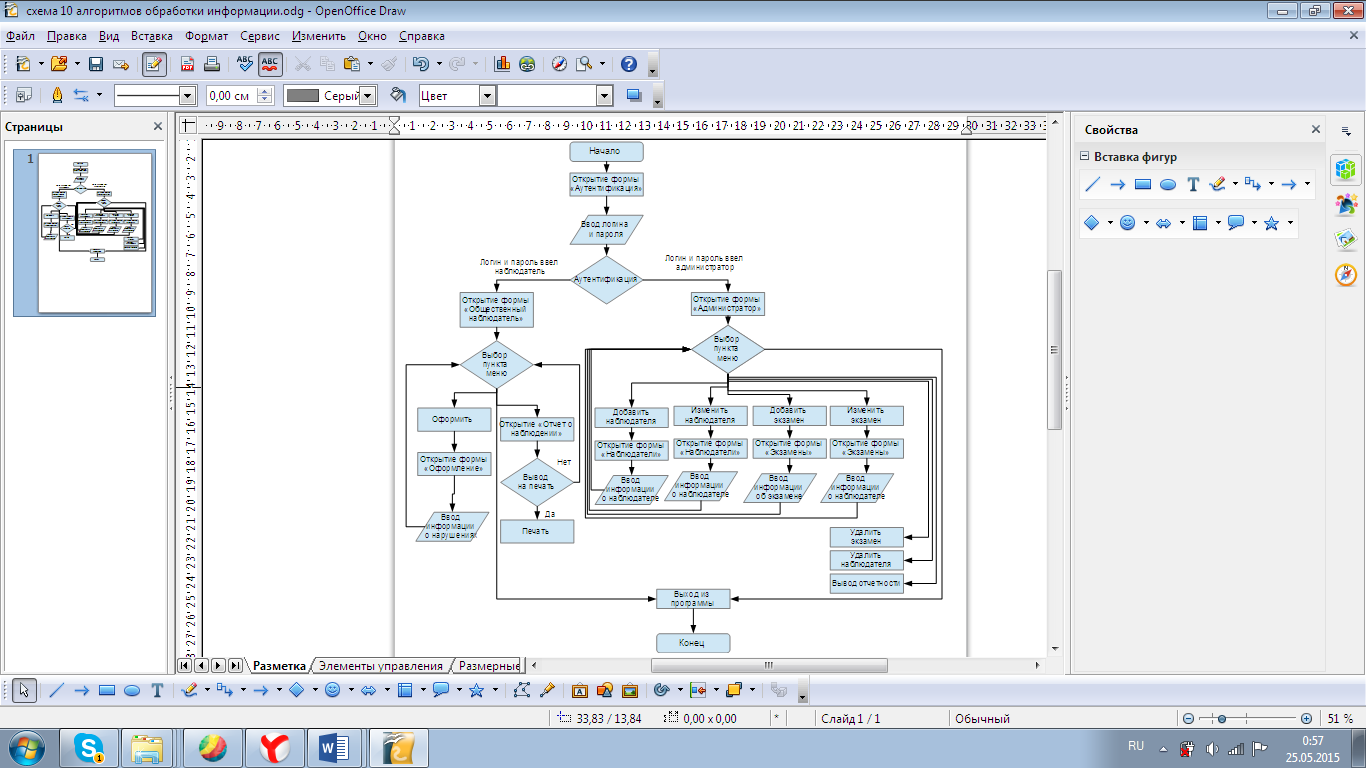Select the Text tool in bottom drawing toolbar
The width and height of the screenshot is (1366, 768).
click(x=157, y=690)
